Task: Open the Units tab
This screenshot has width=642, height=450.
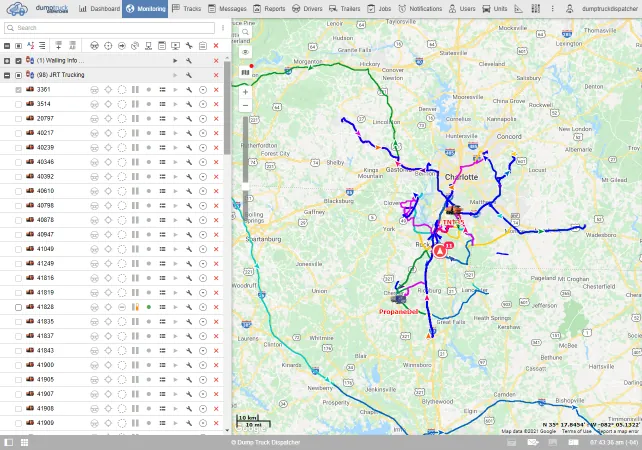Action: click(x=495, y=9)
